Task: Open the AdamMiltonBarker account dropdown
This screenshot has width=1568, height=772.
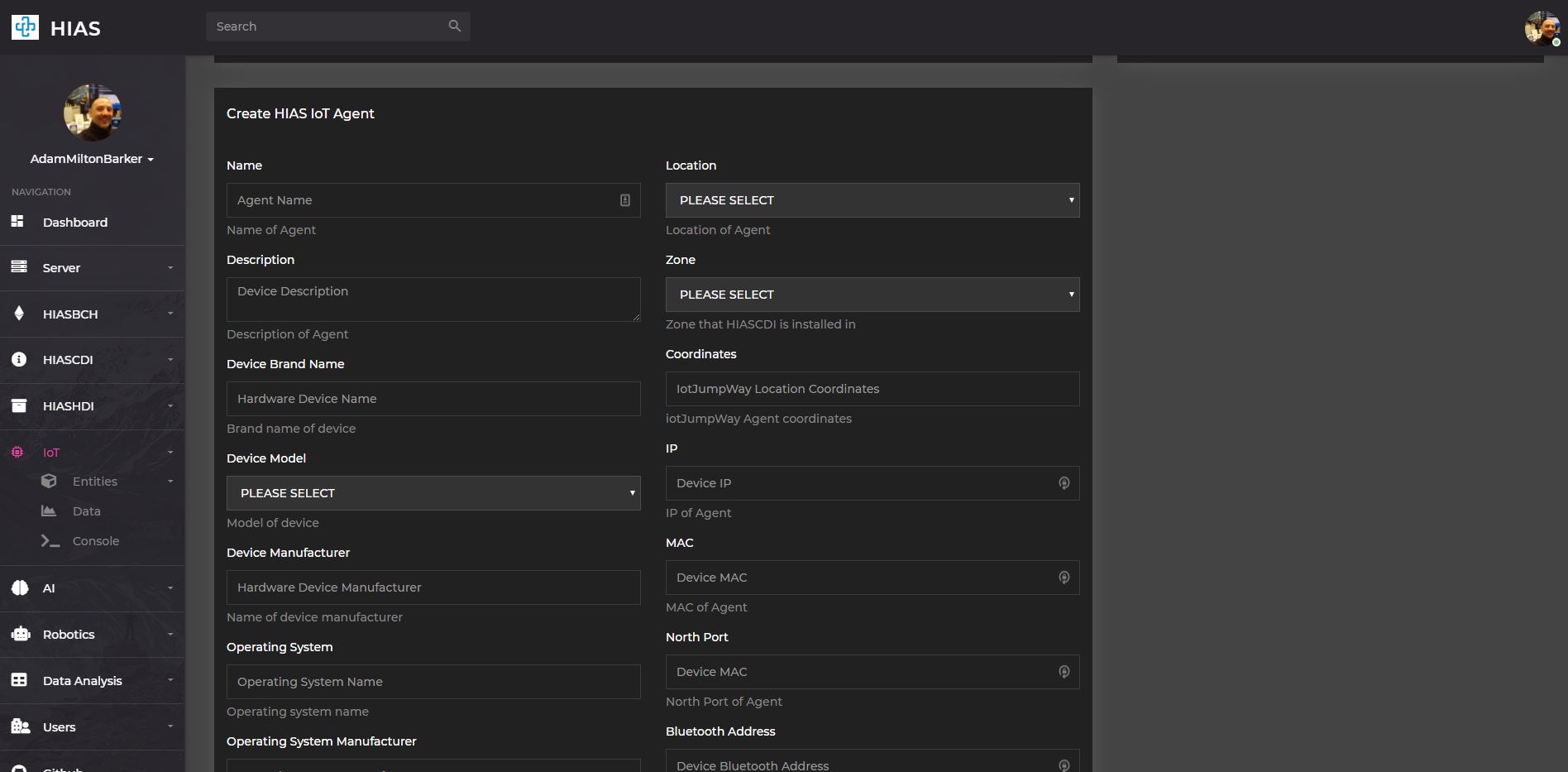Action: pyautogui.click(x=93, y=159)
